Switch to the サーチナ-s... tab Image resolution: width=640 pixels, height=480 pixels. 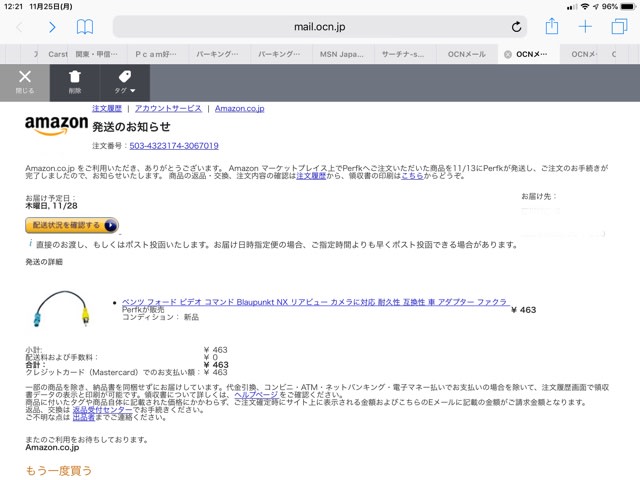click(403, 54)
